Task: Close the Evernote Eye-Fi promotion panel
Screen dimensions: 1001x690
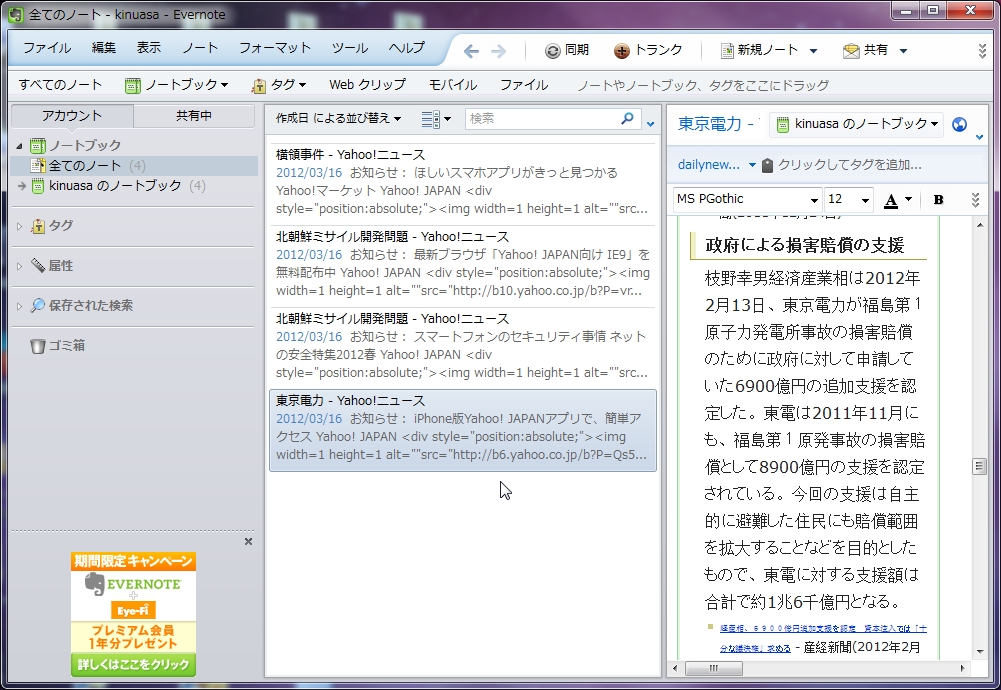Action: (x=248, y=541)
